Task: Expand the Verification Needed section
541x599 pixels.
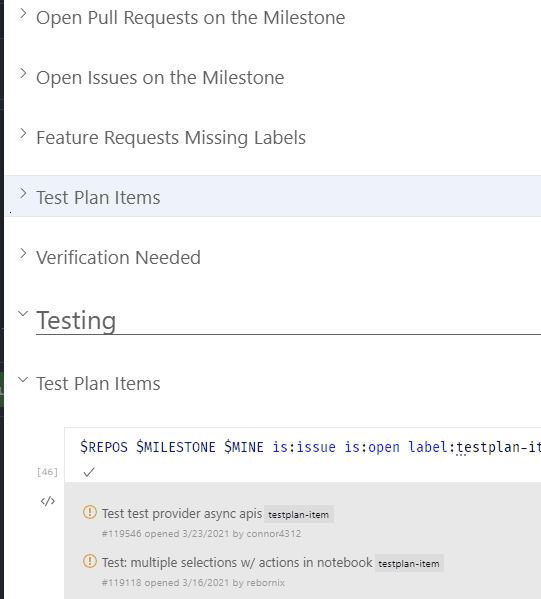Action: pyautogui.click(x=23, y=253)
